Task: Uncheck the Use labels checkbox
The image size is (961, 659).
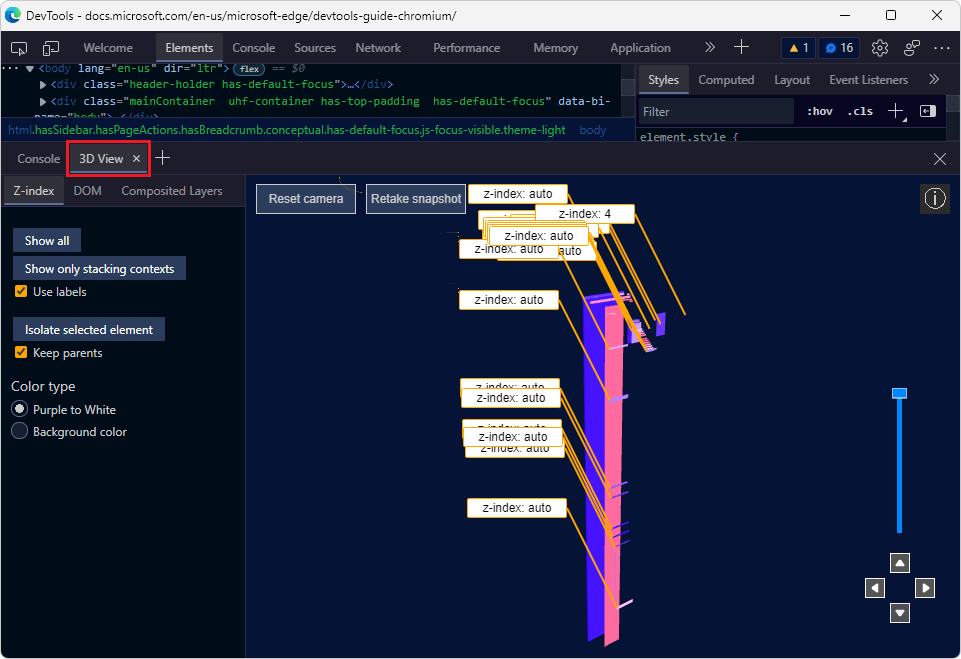Action: (20, 291)
